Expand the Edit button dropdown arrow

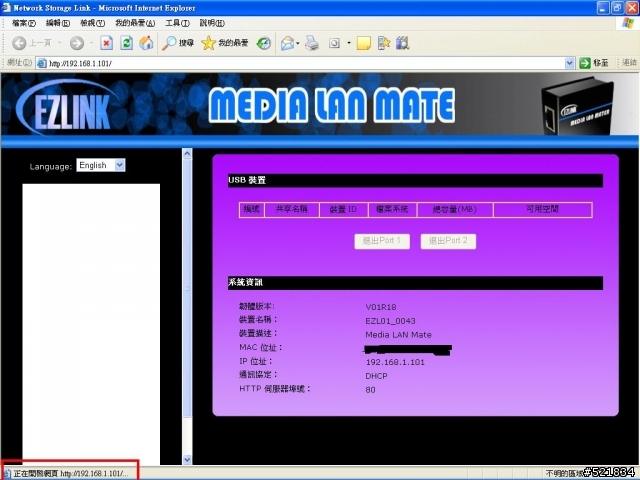[x=349, y=43]
